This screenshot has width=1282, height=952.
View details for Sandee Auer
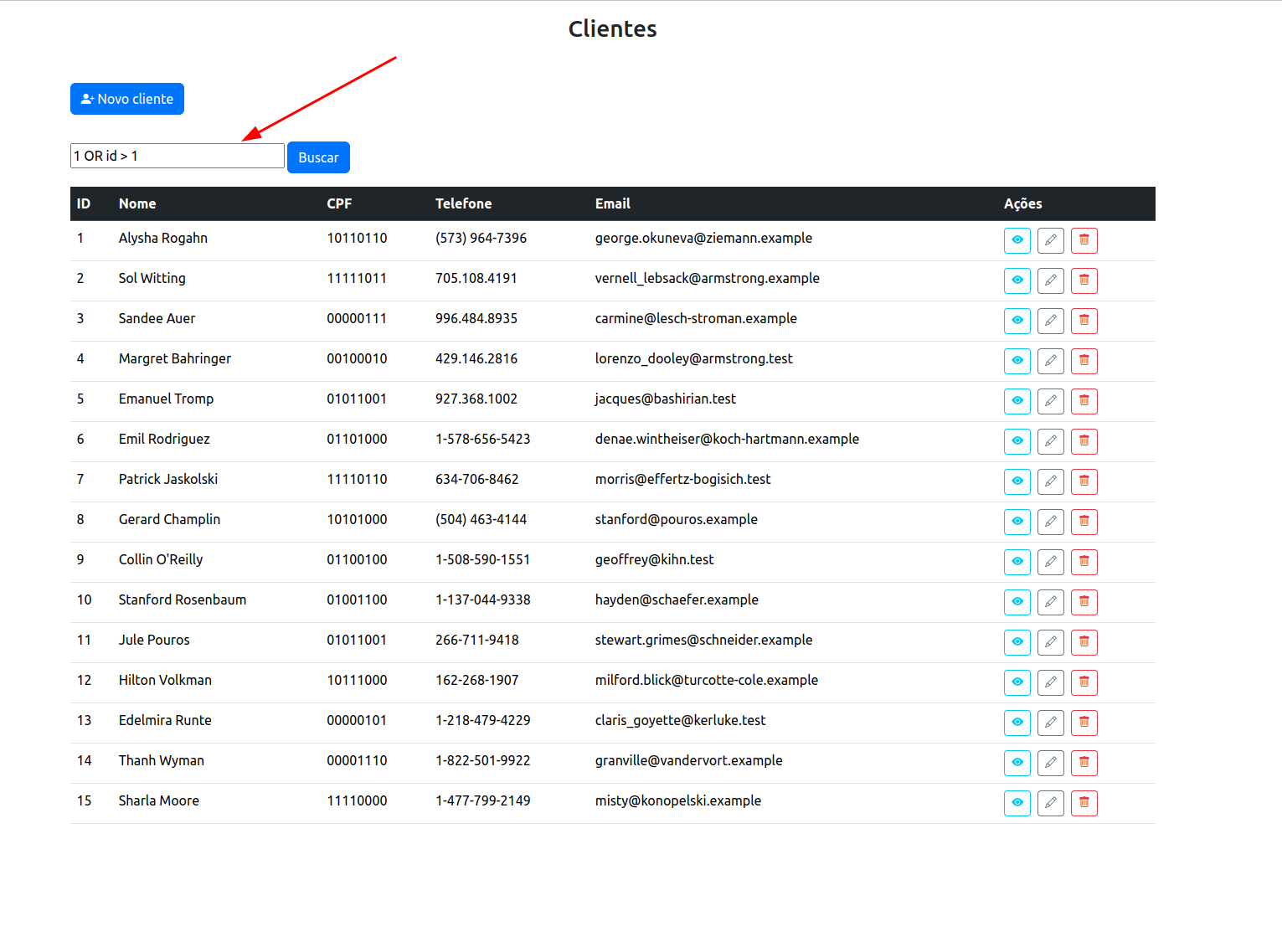1017,321
